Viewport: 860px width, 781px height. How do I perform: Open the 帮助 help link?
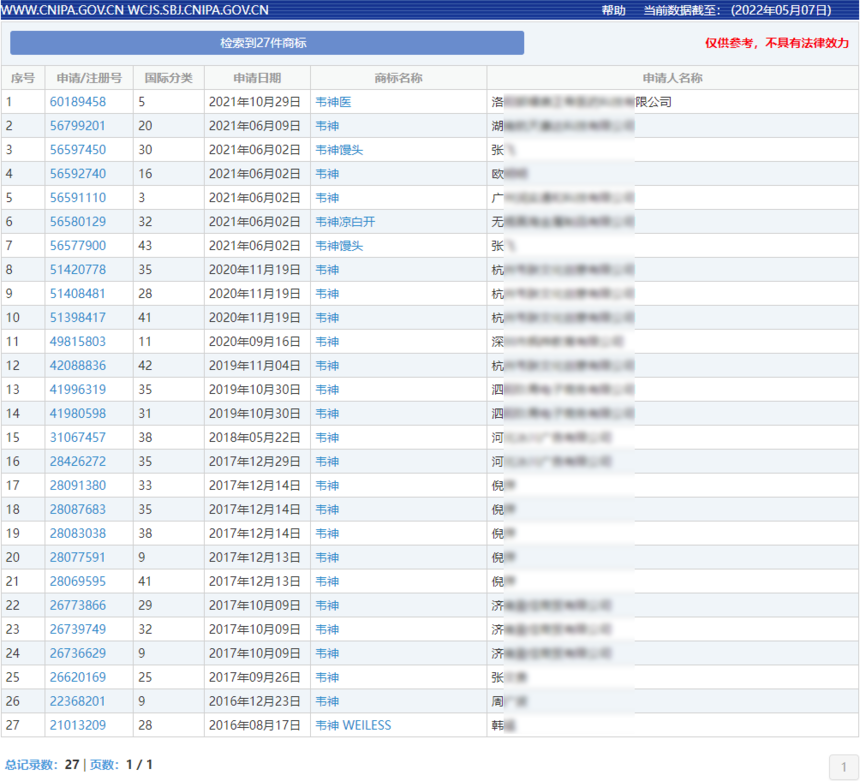613,10
